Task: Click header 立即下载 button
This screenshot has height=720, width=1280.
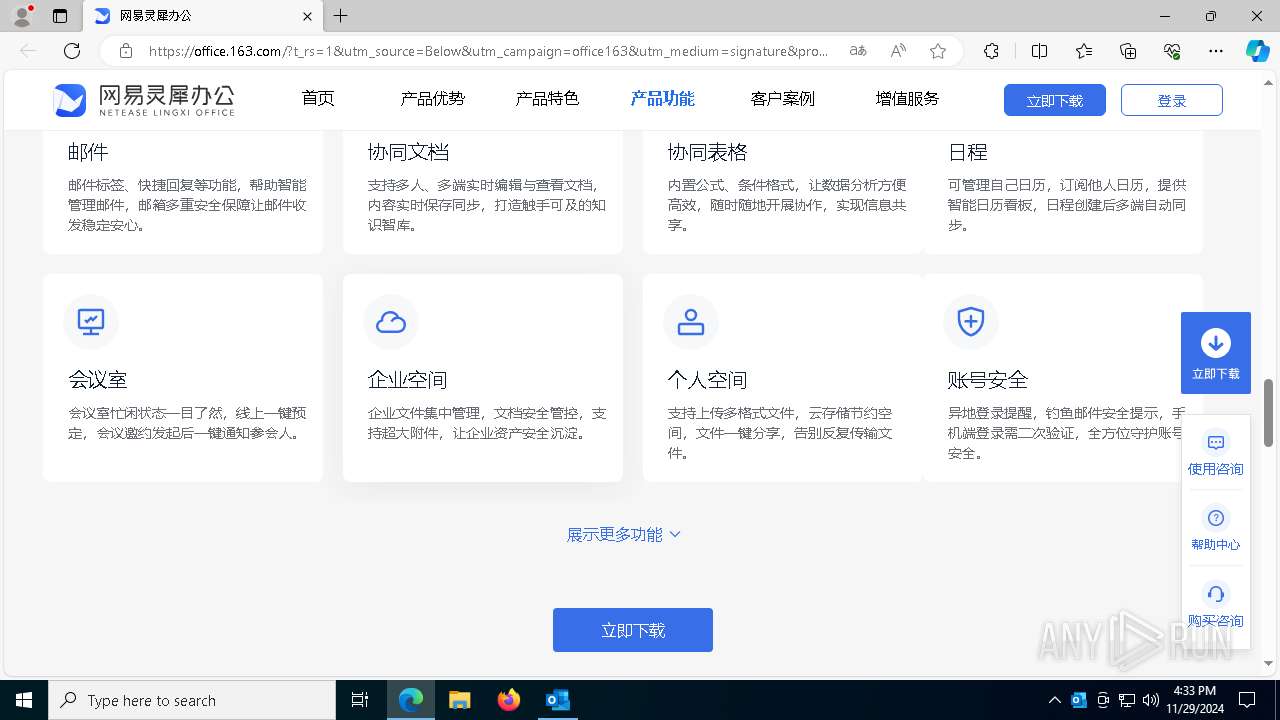Action: [x=1055, y=100]
